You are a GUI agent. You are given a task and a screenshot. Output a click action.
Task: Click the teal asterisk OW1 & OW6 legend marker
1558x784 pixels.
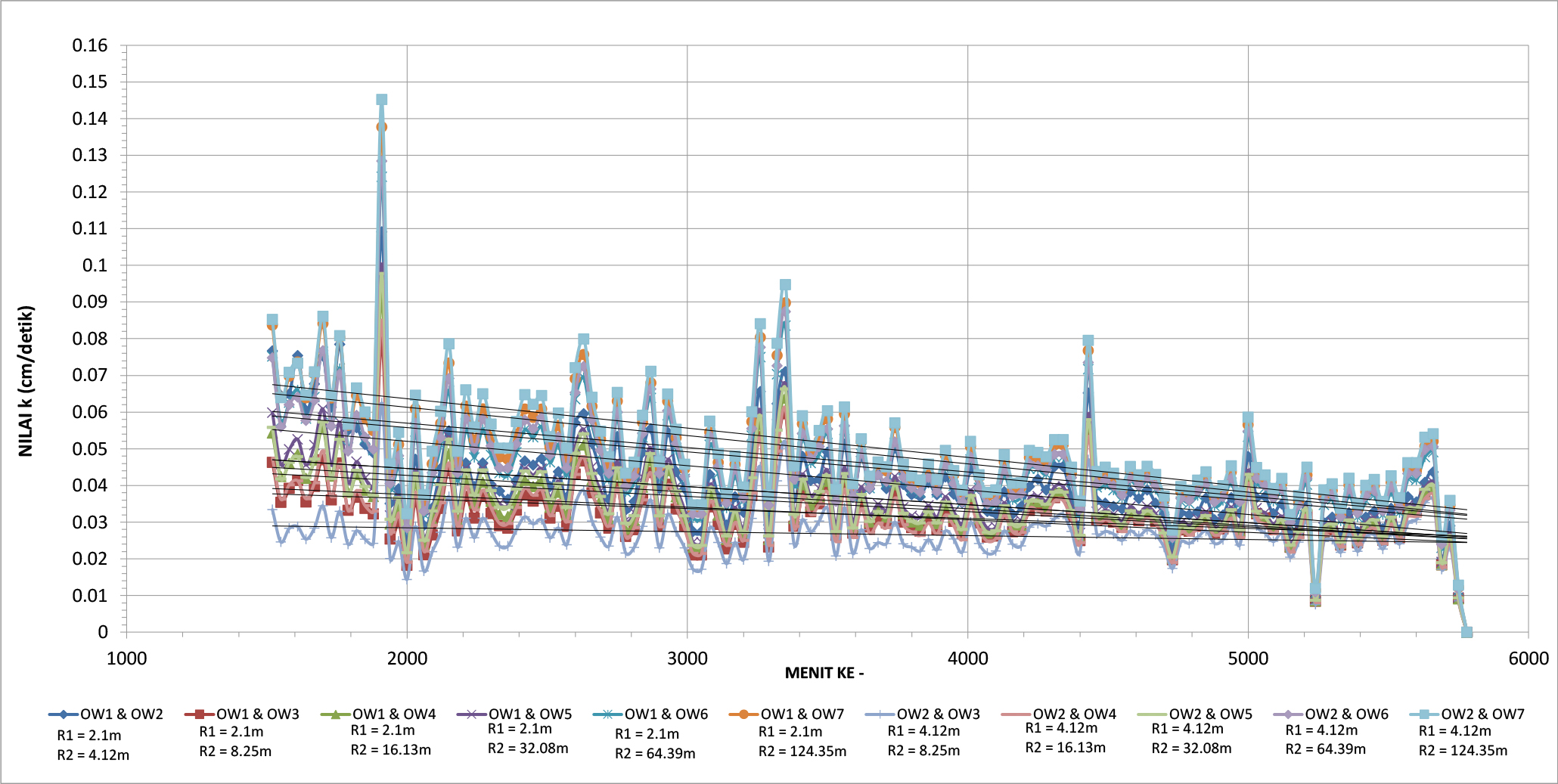(608, 714)
